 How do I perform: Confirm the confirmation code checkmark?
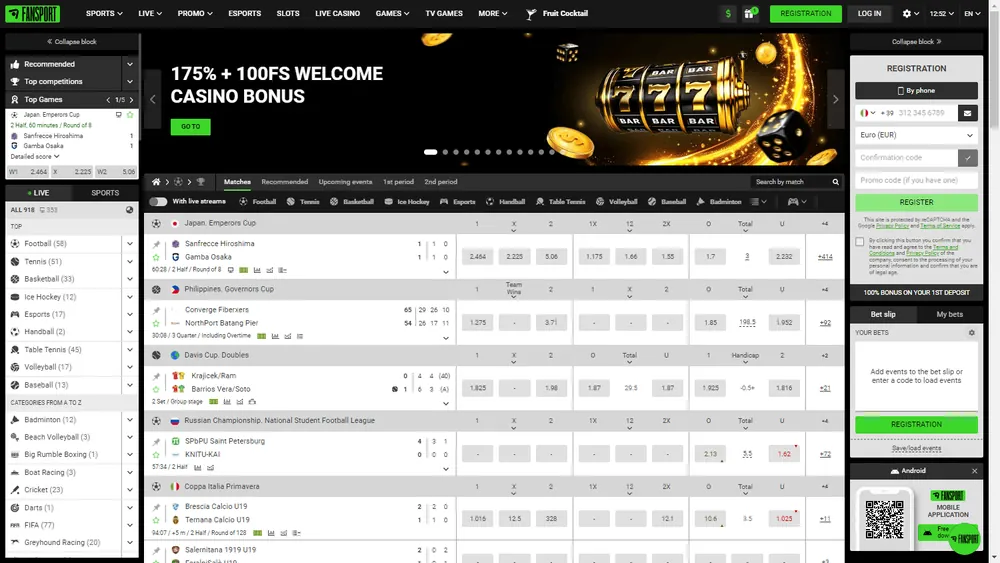(x=967, y=157)
